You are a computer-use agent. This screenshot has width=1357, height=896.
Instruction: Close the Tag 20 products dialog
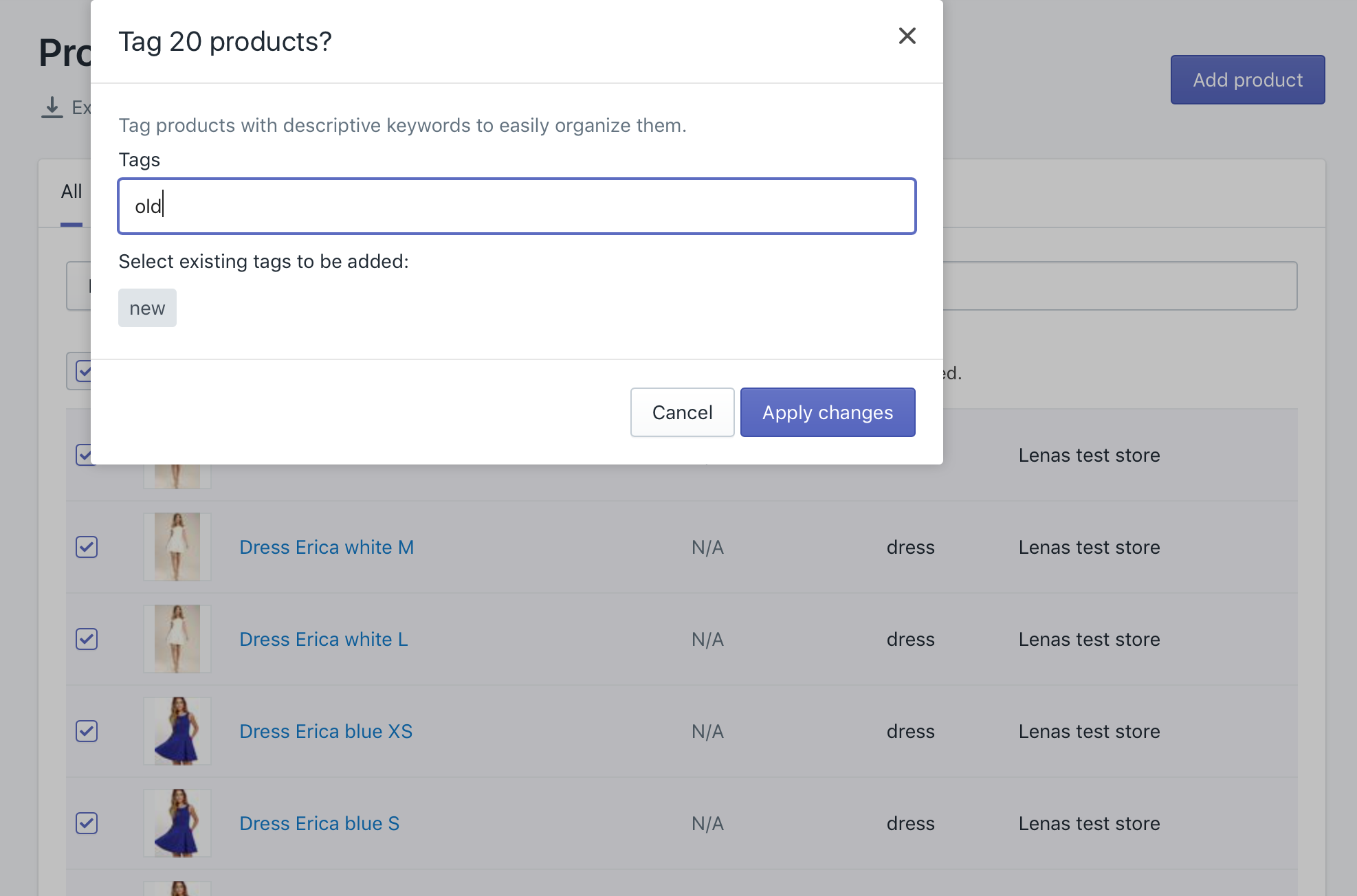point(907,36)
